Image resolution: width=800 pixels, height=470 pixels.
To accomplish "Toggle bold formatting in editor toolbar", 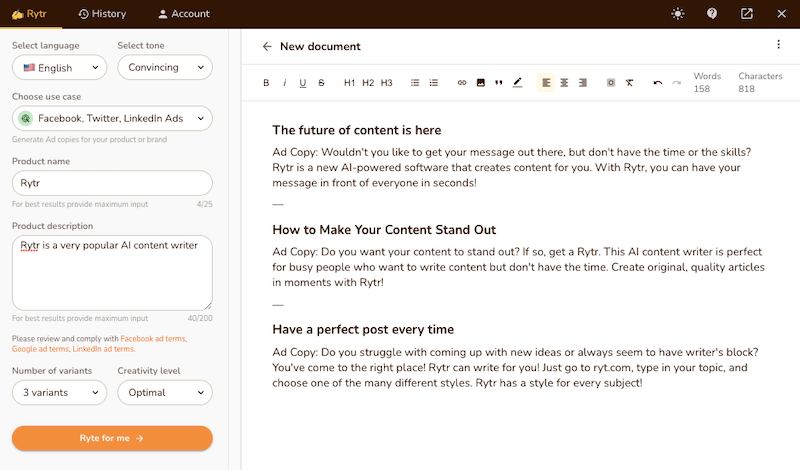I will [x=266, y=83].
